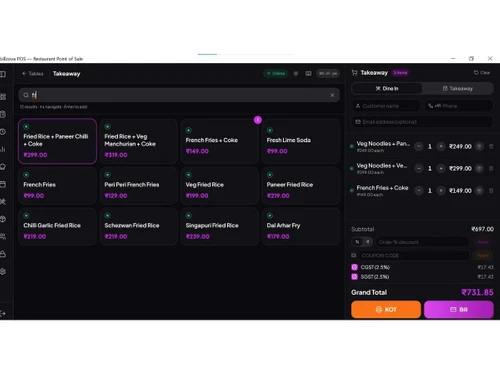Screen dimensions: 500x375
Task: Add Veg Fried Rice to order
Action: click(219, 186)
